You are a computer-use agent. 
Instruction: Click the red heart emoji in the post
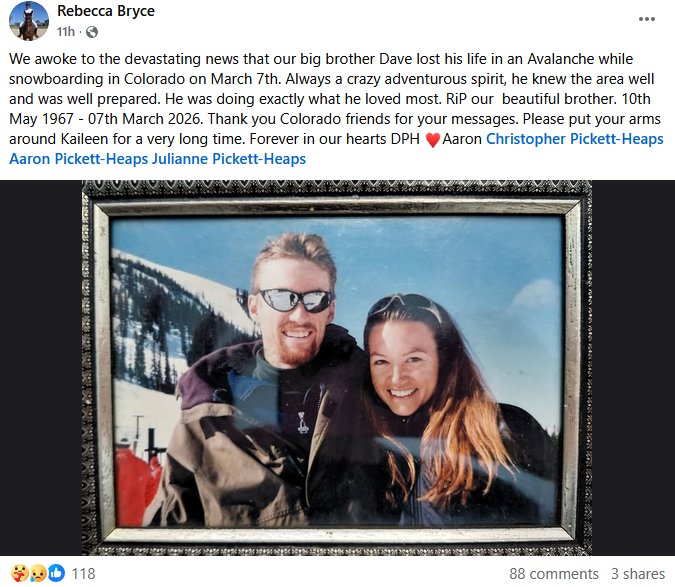tap(433, 140)
